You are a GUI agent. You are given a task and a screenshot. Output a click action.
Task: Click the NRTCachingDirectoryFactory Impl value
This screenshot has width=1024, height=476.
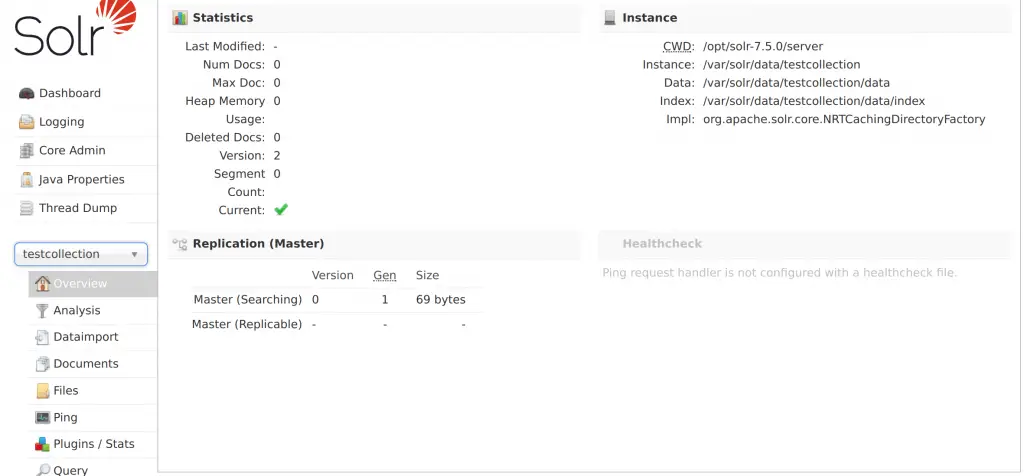[844, 119]
